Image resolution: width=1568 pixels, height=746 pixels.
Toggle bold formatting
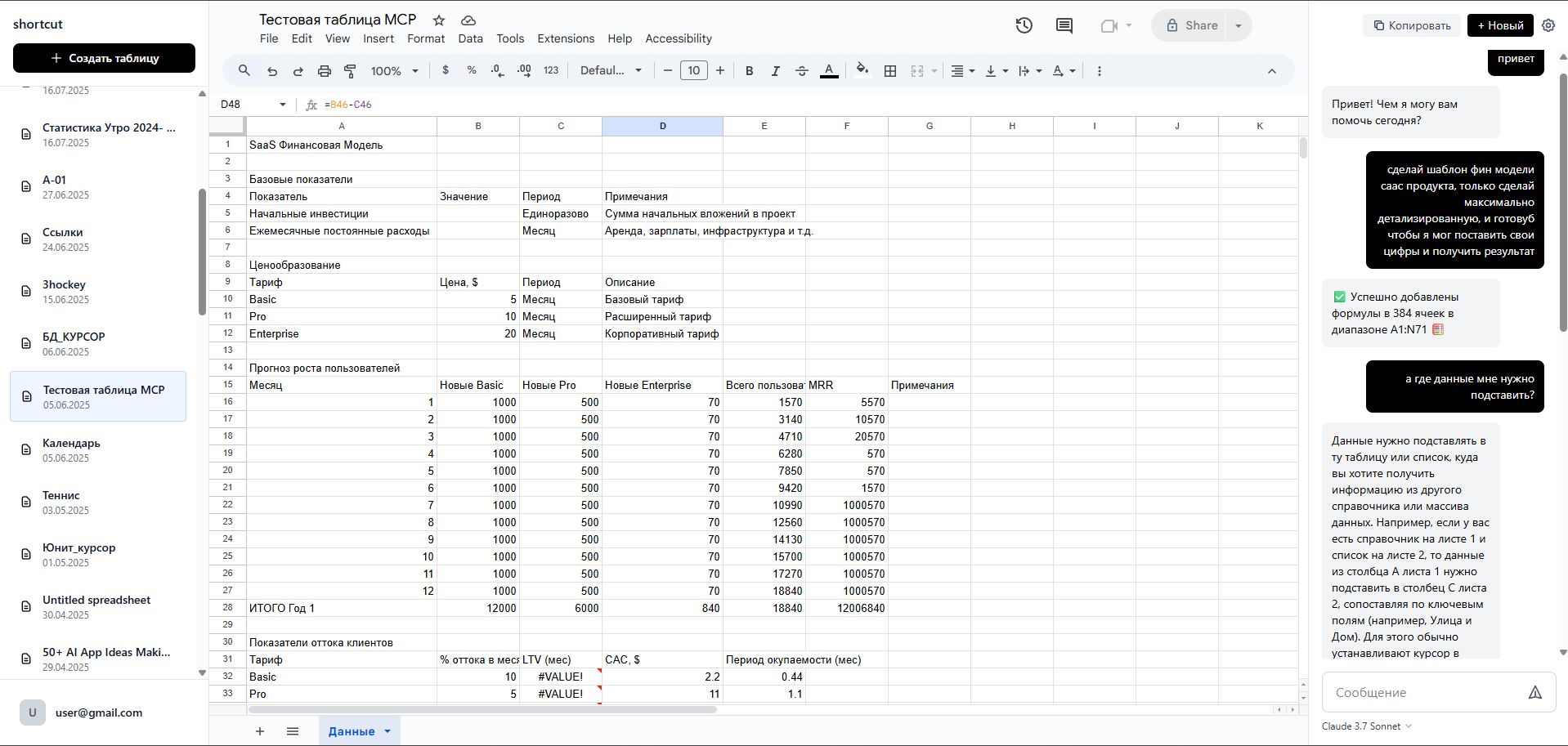[749, 71]
